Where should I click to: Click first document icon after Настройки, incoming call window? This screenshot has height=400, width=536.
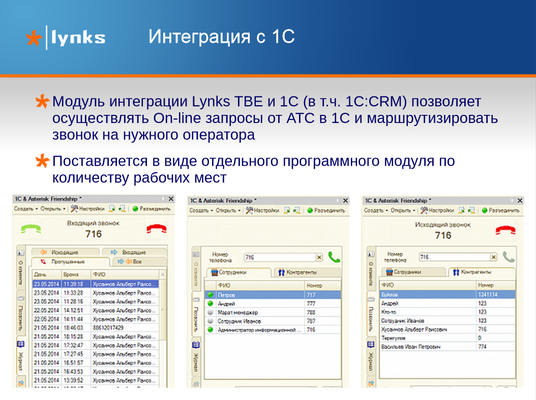coord(112,209)
